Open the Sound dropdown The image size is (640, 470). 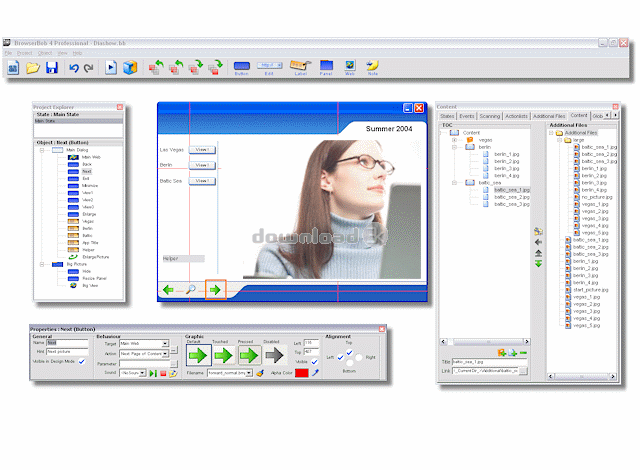[x=142, y=373]
